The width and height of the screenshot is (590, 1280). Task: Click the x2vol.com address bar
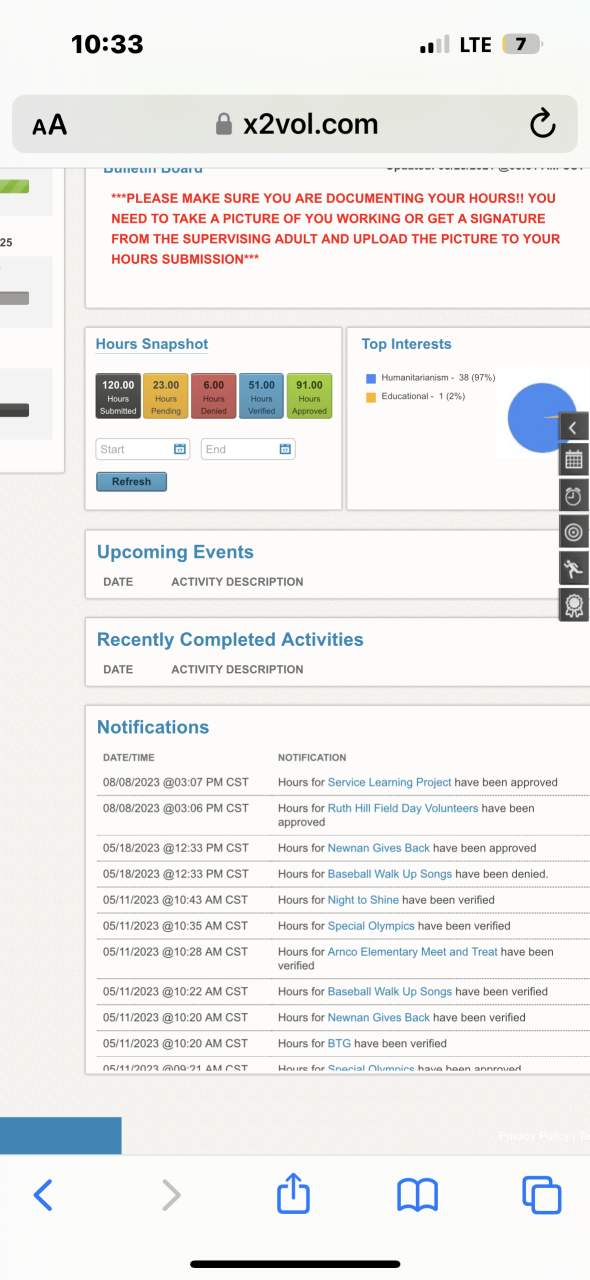click(295, 124)
